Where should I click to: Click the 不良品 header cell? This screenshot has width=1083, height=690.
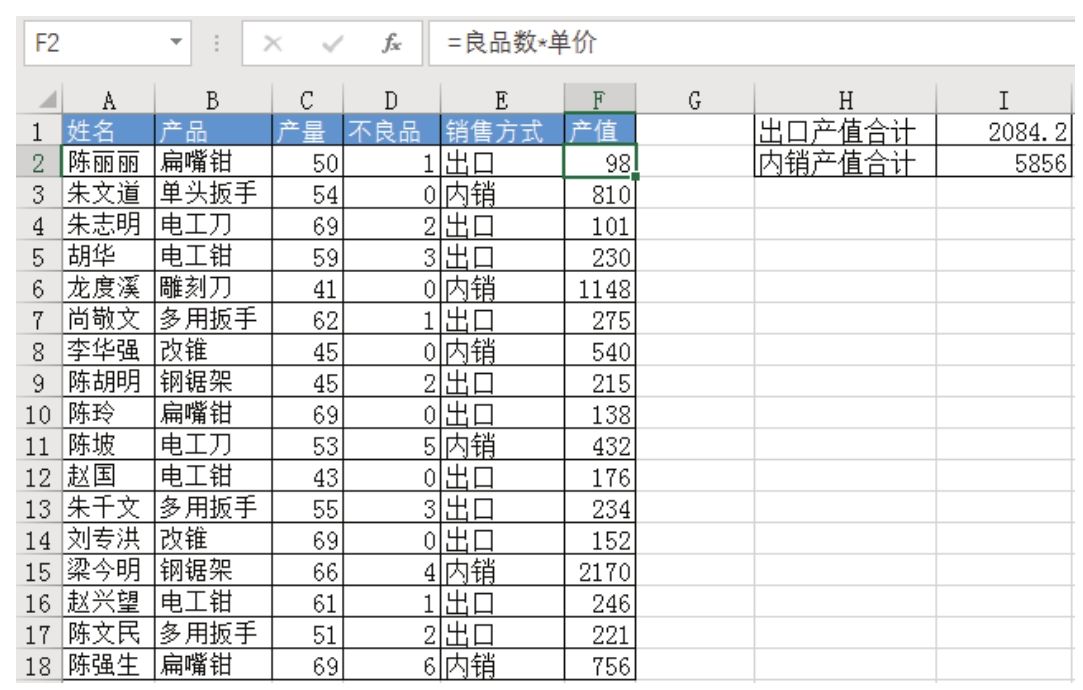[391, 130]
